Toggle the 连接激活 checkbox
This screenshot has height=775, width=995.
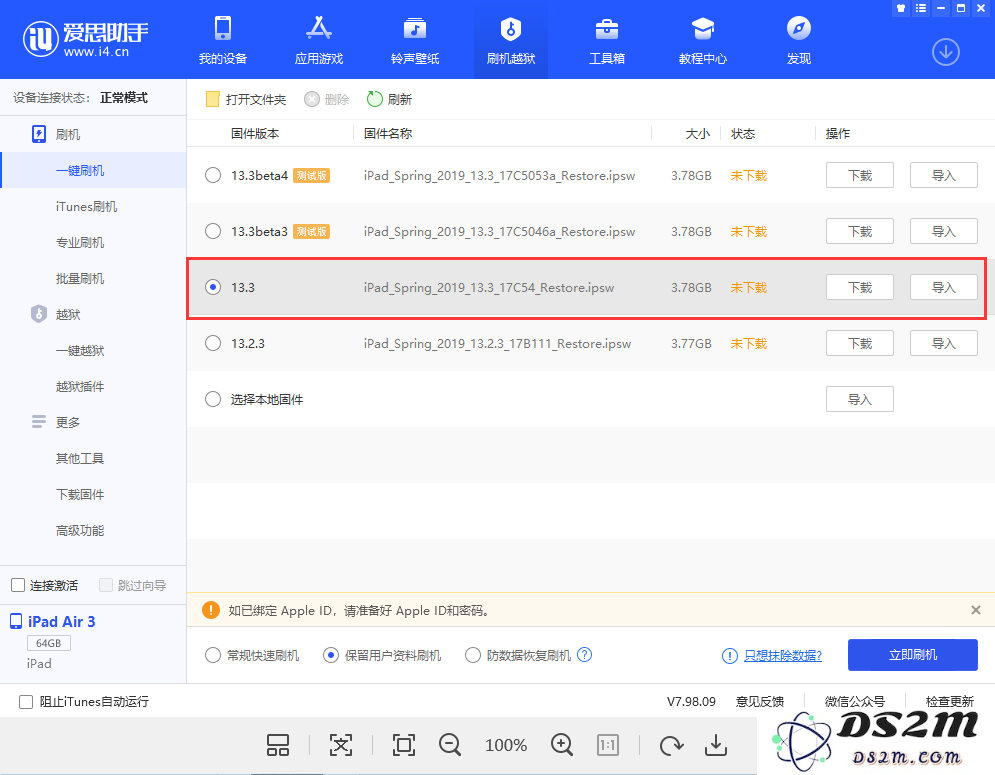[x=18, y=585]
